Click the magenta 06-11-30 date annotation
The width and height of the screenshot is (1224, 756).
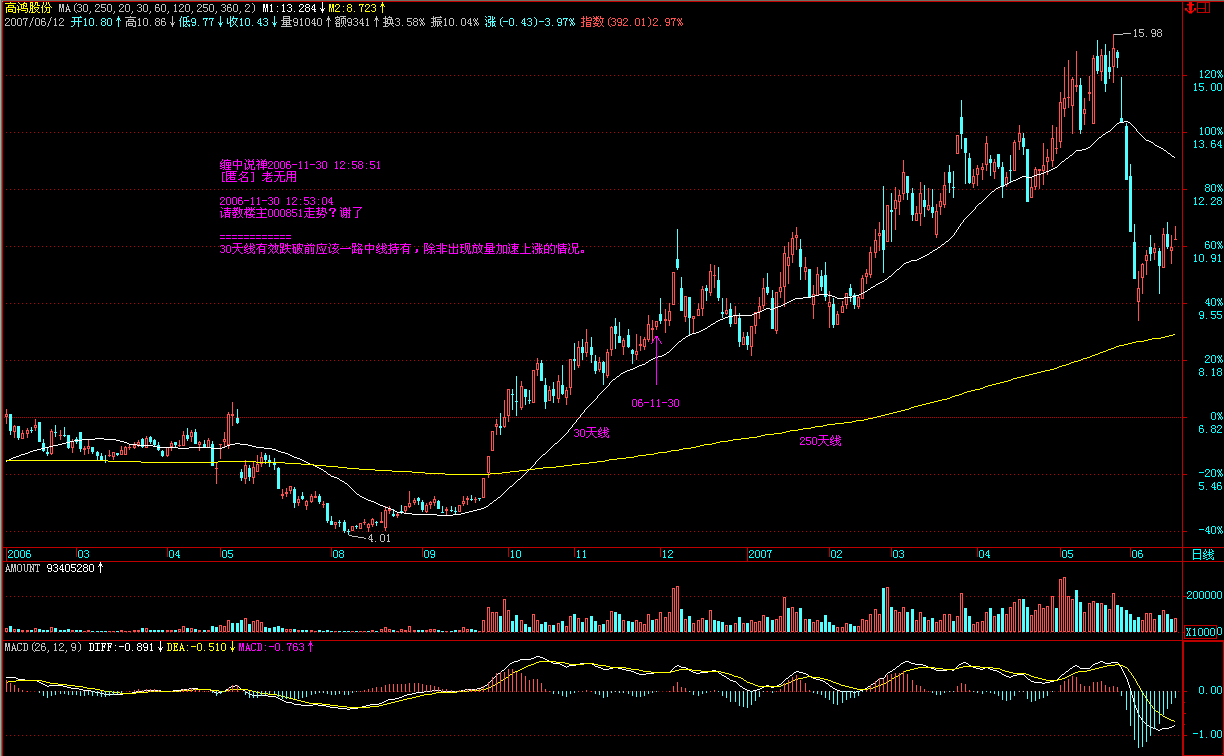pyautogui.click(x=656, y=403)
